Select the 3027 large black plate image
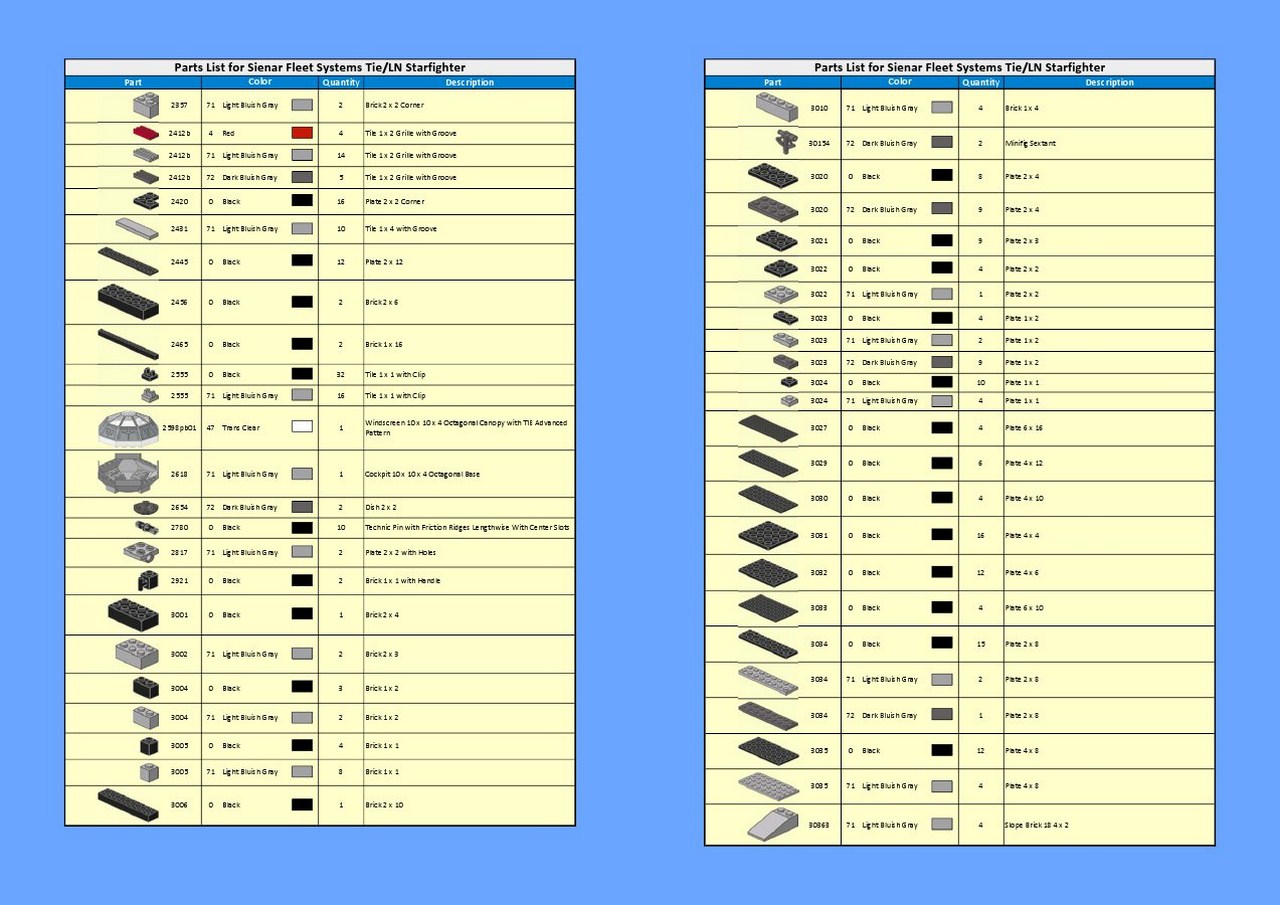Image resolution: width=1280 pixels, height=905 pixels. coord(768,428)
